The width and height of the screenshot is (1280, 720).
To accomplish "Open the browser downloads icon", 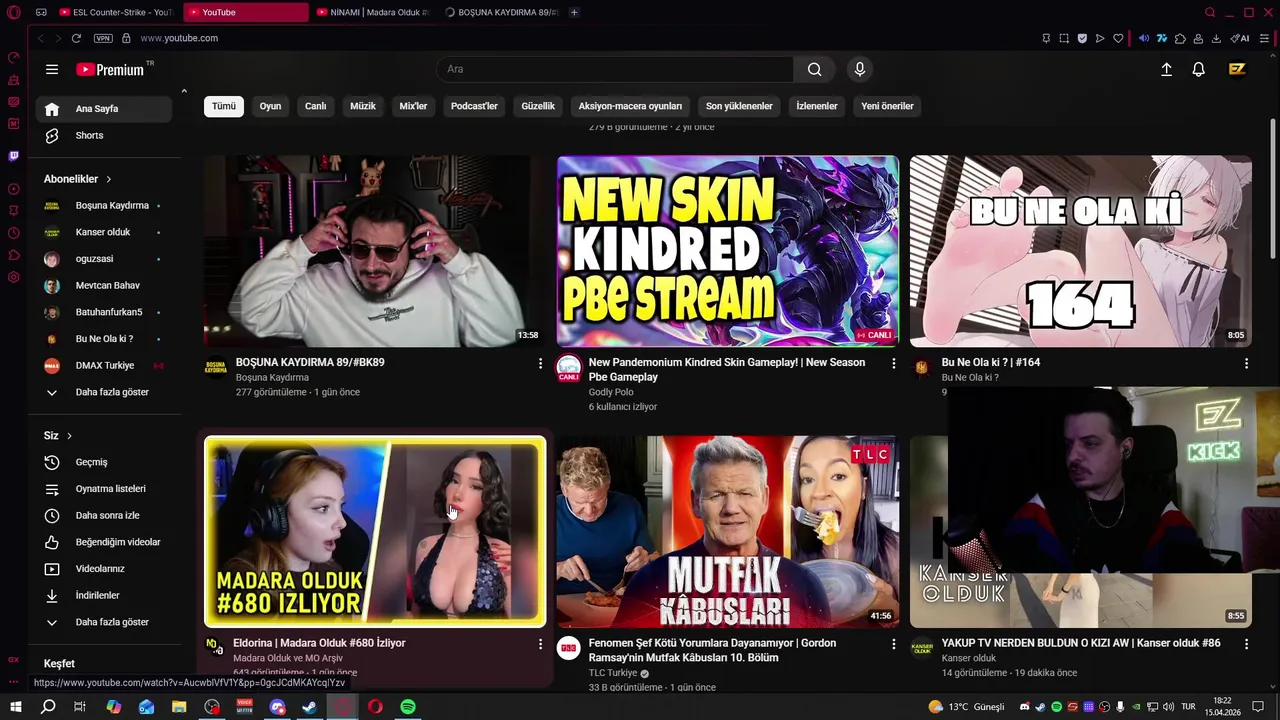I will [1216, 38].
